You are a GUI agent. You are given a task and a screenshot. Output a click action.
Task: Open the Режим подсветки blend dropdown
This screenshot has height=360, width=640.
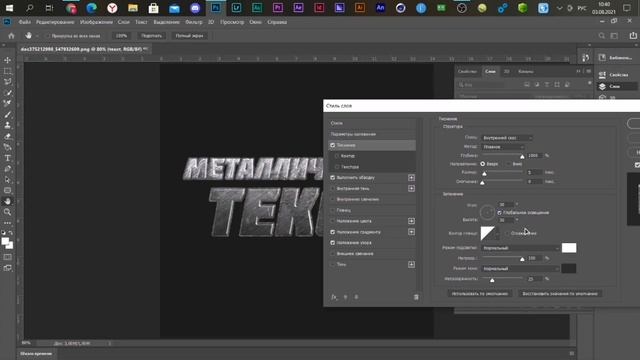[x=520, y=248]
